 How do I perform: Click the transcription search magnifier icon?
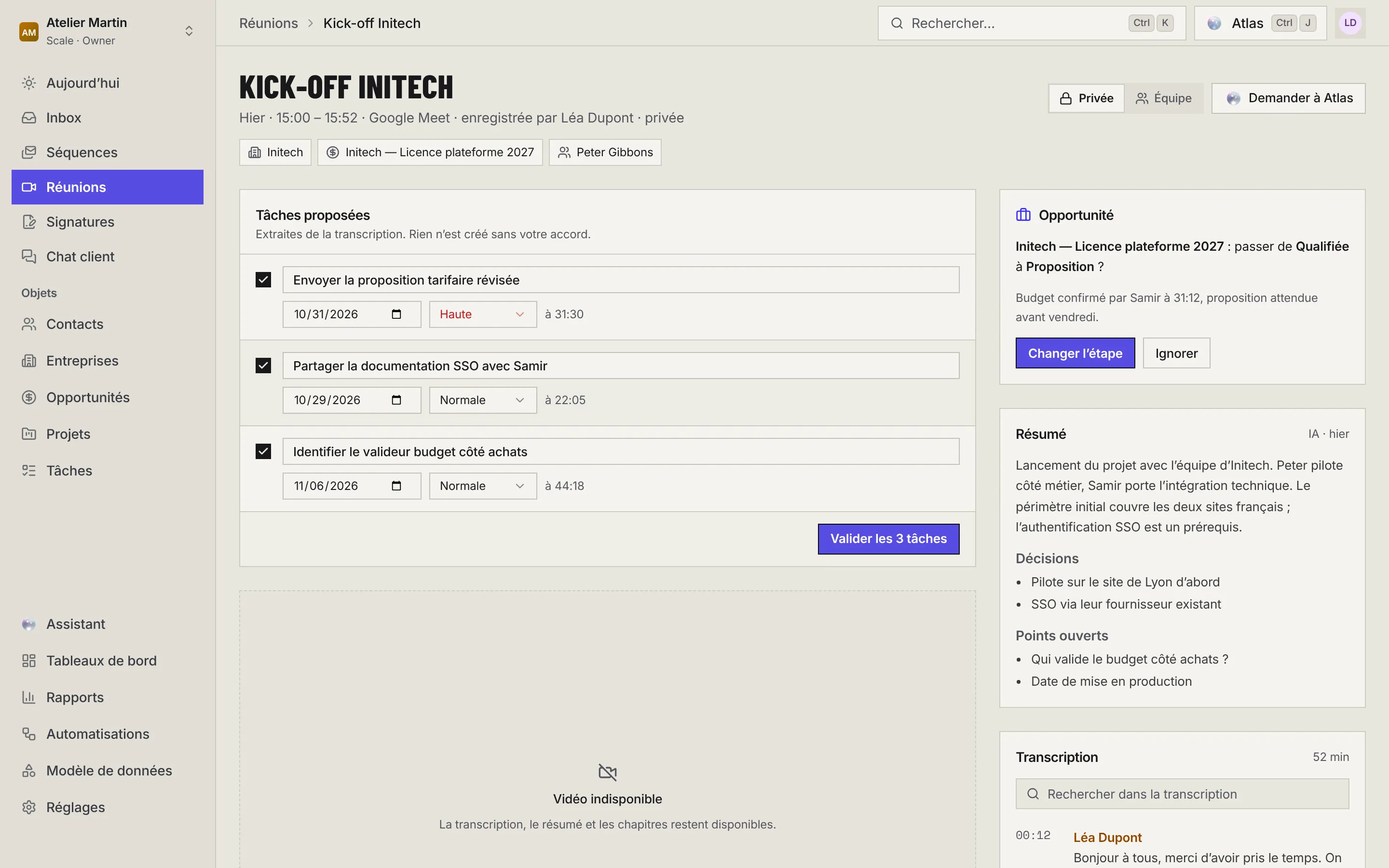(1033, 794)
